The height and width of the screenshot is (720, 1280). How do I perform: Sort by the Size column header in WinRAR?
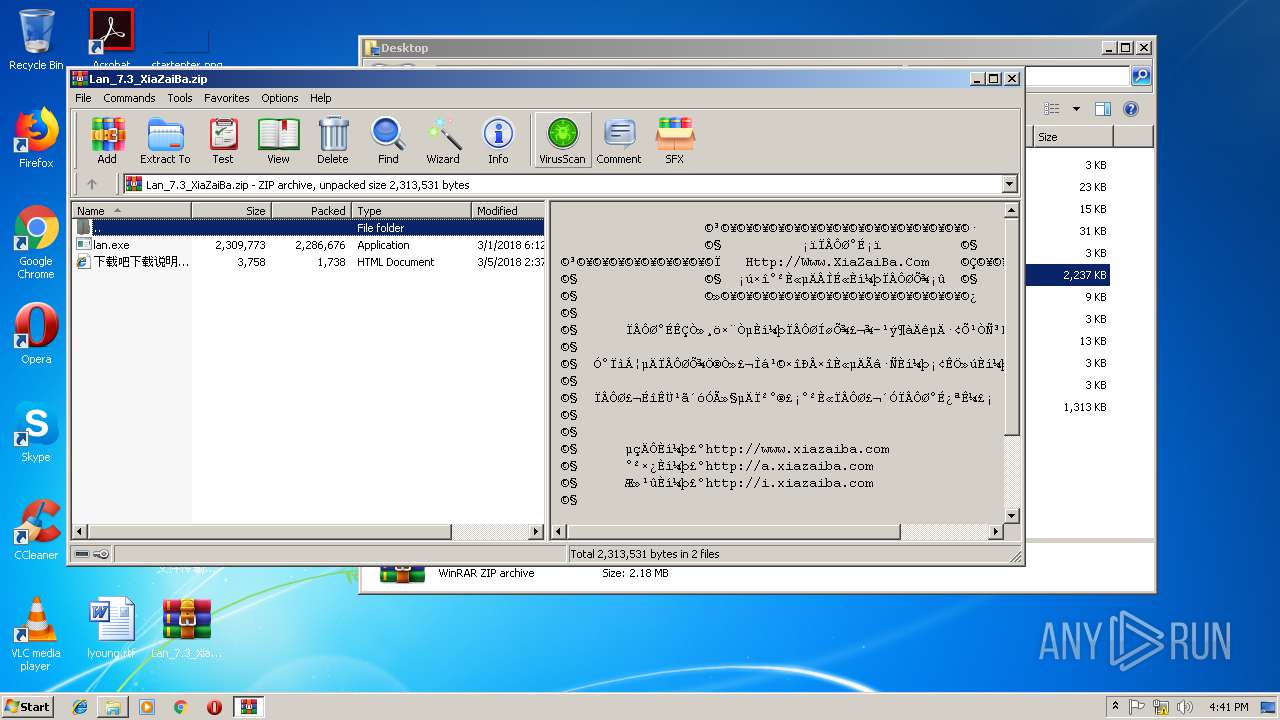[231, 210]
